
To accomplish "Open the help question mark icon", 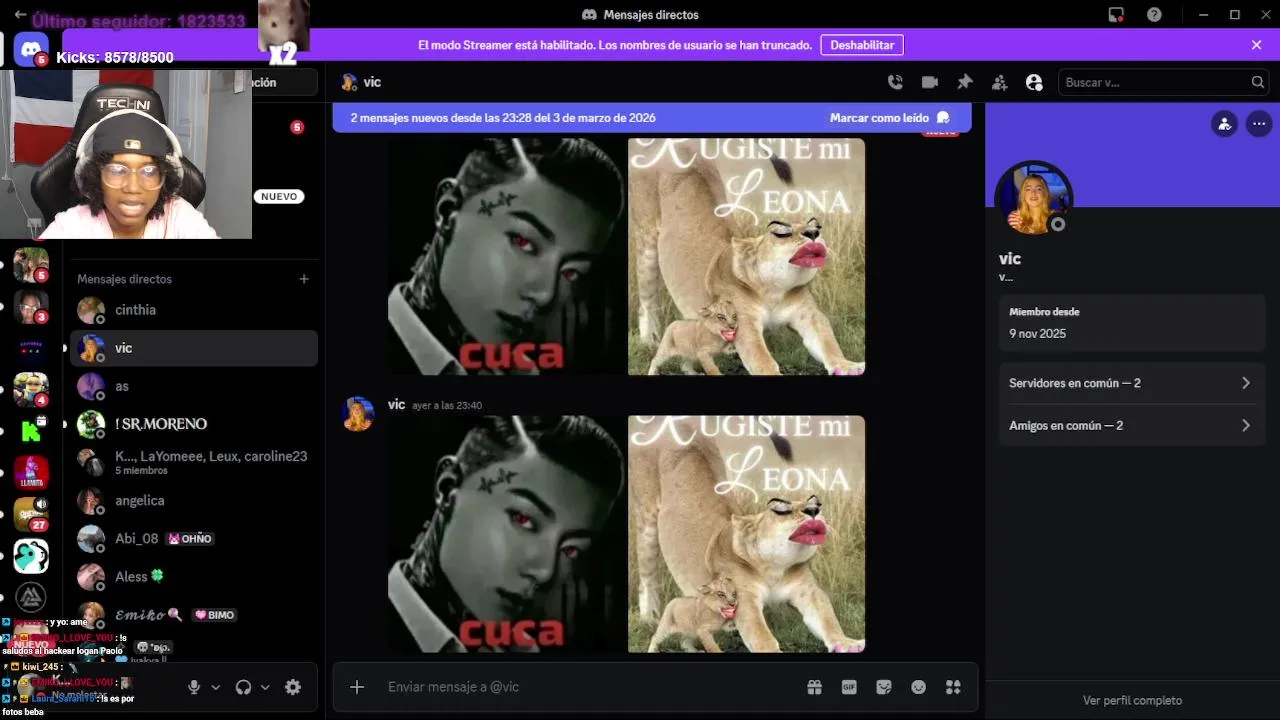I will [x=1154, y=14].
